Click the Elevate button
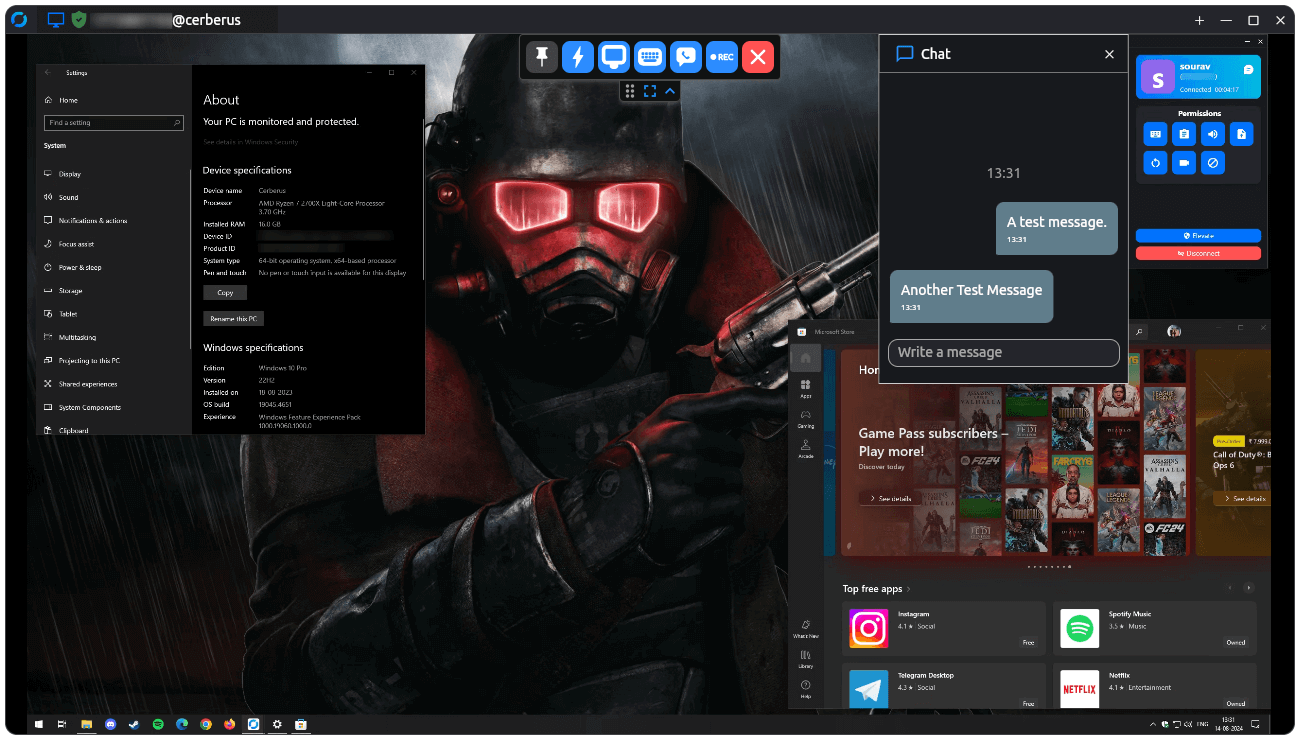 [x=1198, y=236]
